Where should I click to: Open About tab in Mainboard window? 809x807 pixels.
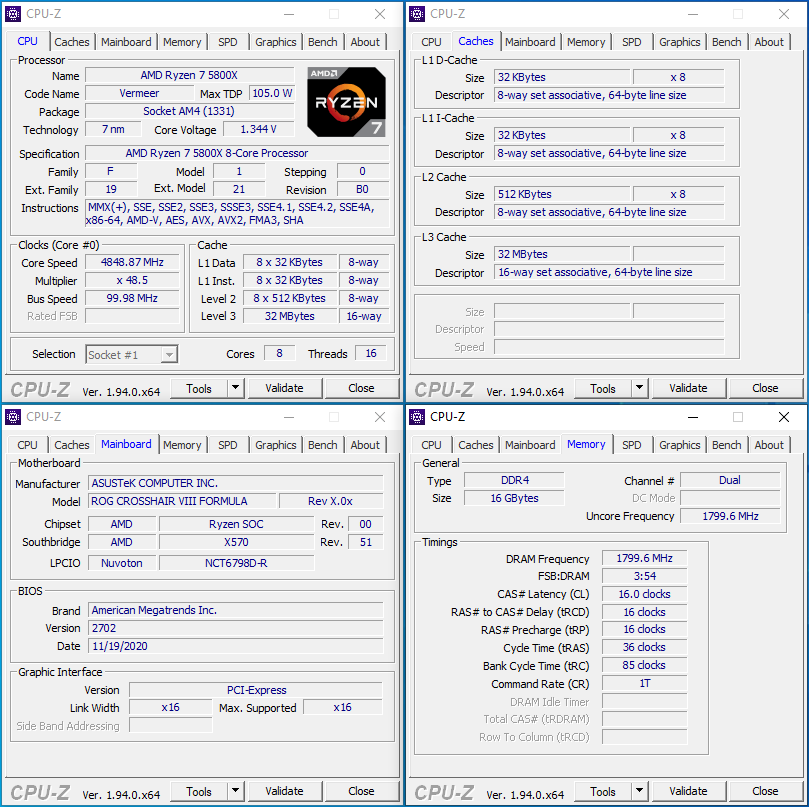pos(365,445)
